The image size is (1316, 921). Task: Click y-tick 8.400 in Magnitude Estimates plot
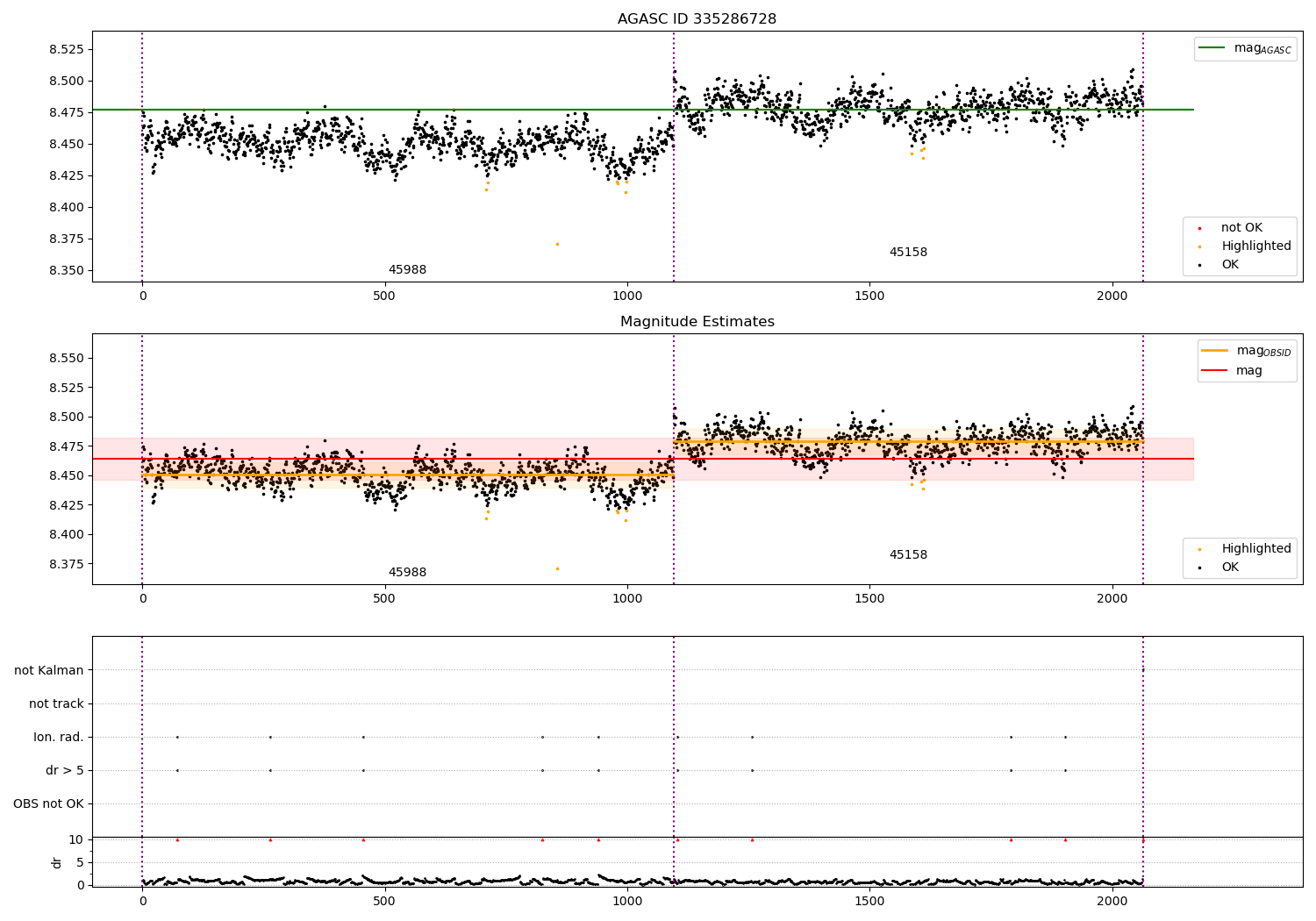67,534
